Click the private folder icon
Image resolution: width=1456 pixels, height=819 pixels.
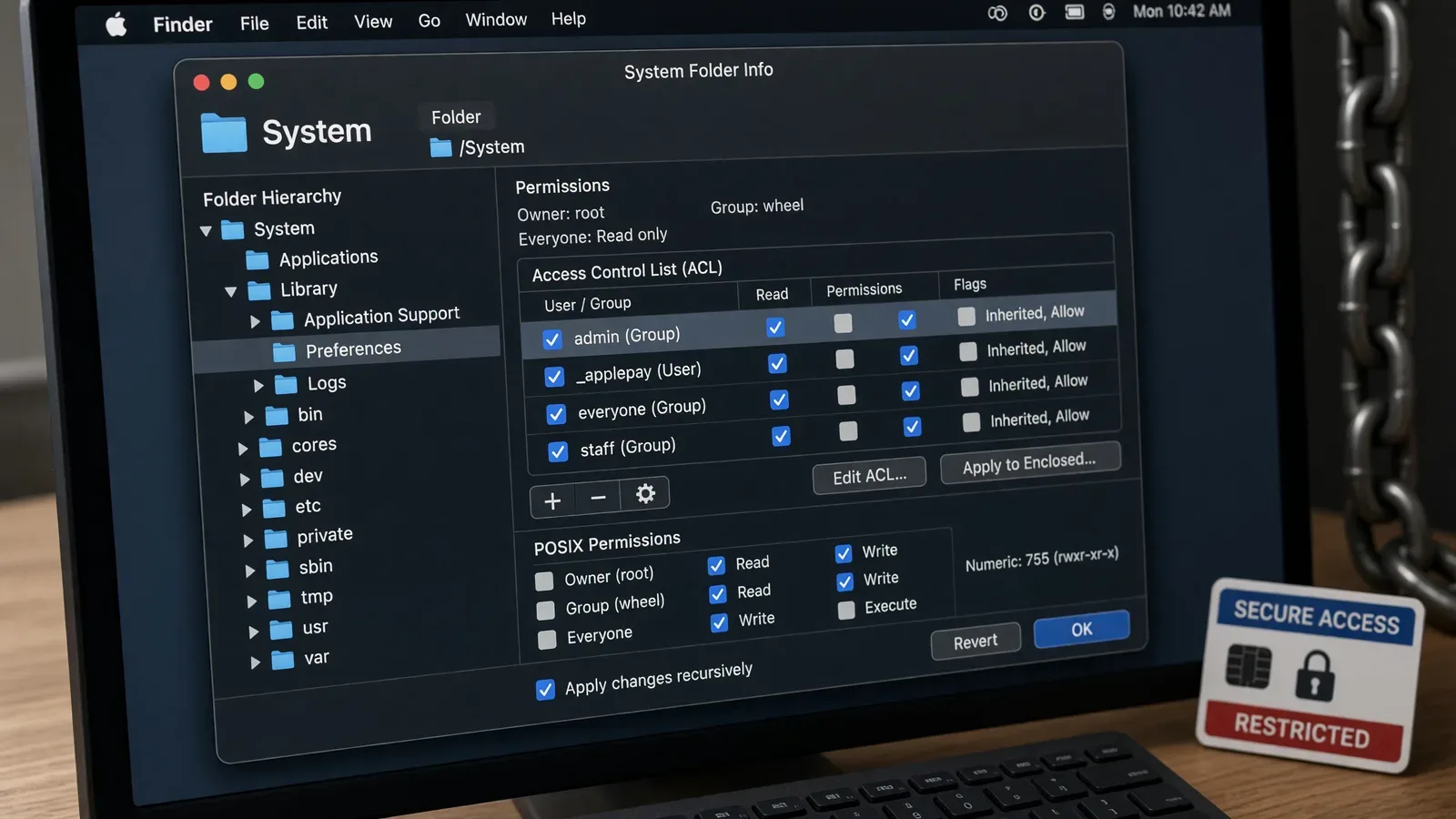click(x=276, y=539)
